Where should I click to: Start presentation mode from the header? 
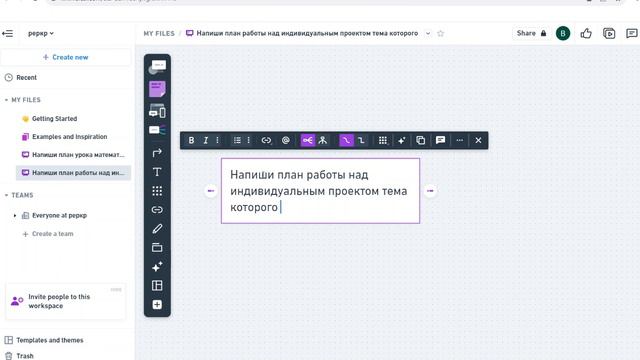point(609,33)
